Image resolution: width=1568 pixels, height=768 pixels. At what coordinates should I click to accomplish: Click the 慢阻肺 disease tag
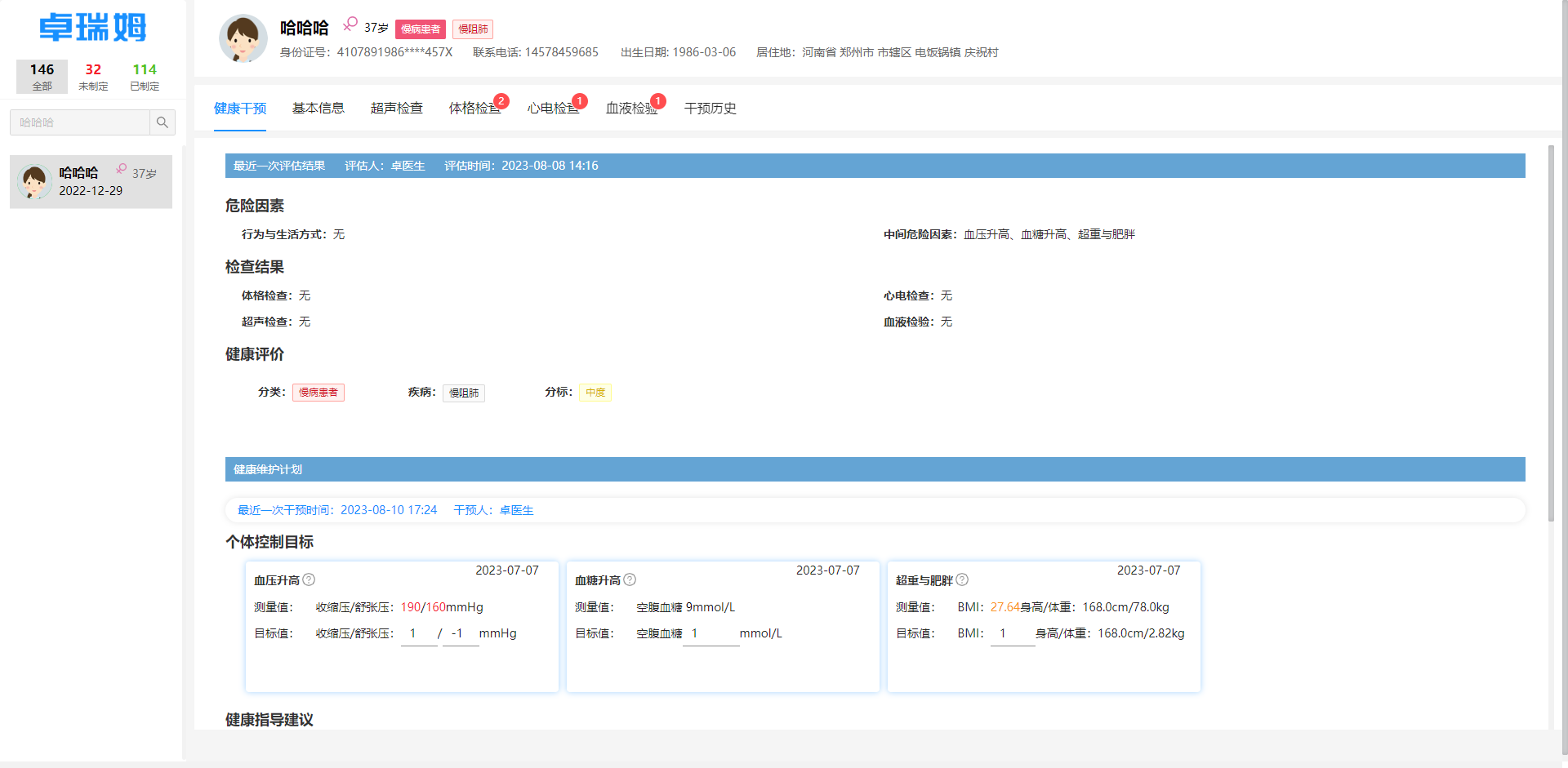pyautogui.click(x=464, y=393)
